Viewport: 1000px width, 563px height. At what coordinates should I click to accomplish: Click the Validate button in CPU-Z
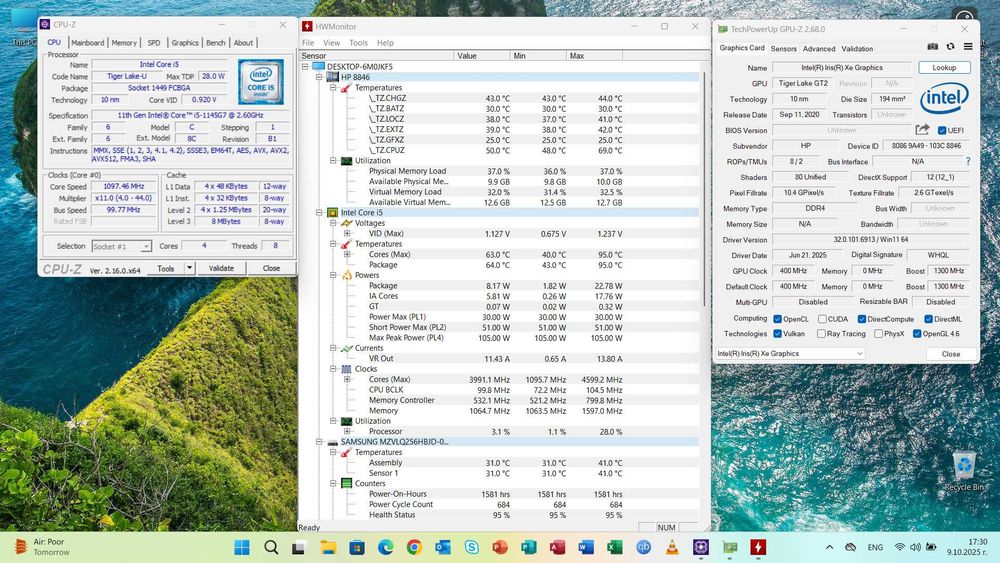pyautogui.click(x=221, y=268)
